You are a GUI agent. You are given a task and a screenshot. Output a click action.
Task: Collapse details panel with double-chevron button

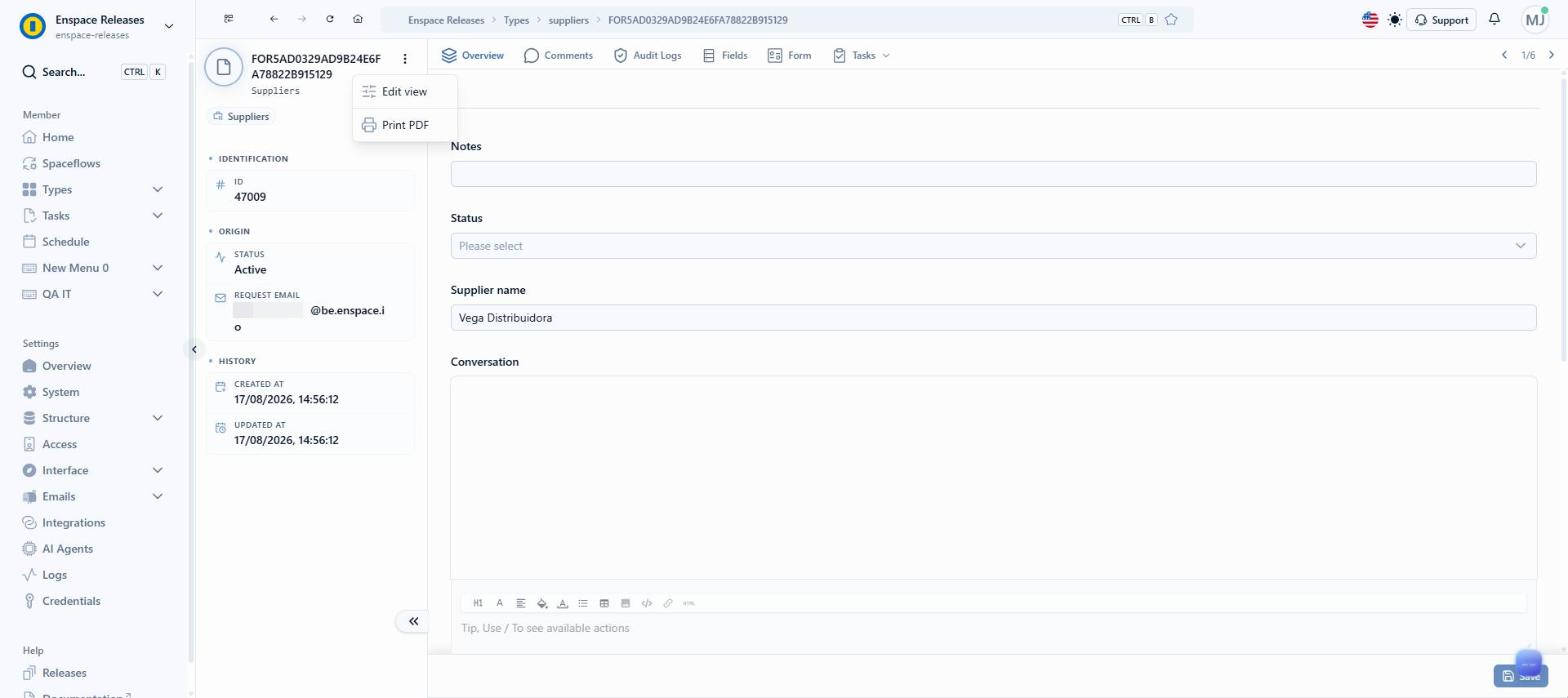[413, 621]
